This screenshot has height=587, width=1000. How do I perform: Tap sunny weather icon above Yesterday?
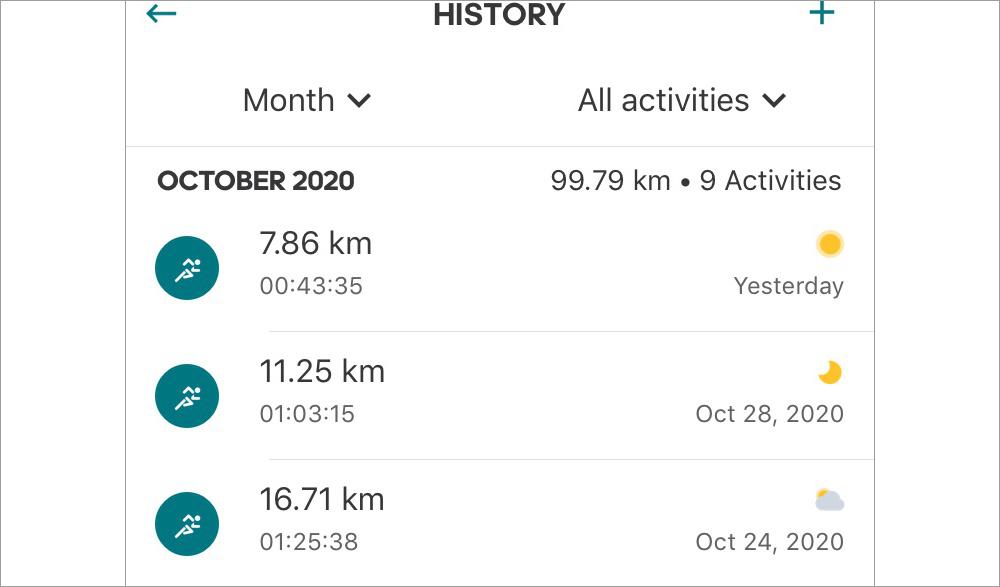[x=830, y=244]
